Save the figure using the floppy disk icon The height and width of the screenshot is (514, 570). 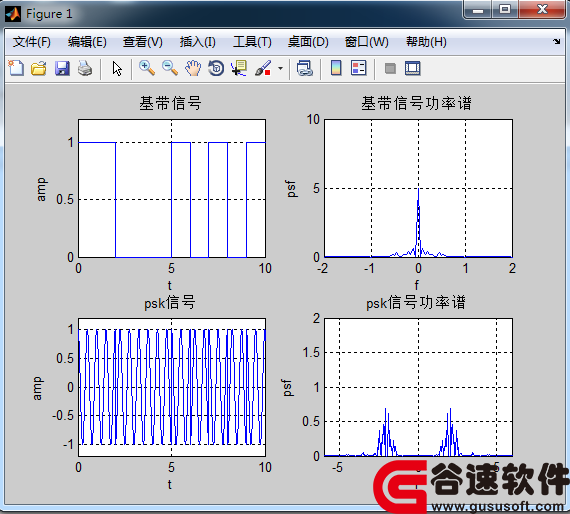click(62, 68)
